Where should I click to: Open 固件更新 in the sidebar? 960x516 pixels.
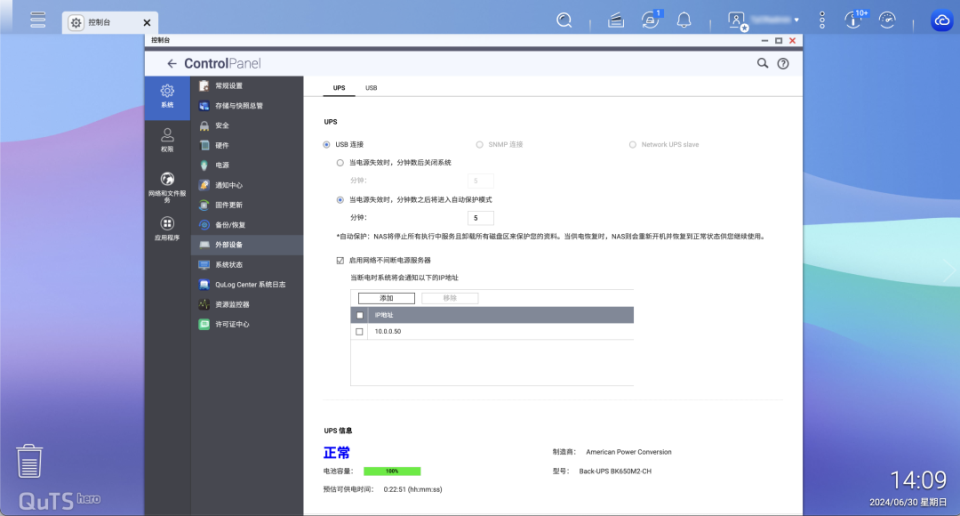[247, 205]
